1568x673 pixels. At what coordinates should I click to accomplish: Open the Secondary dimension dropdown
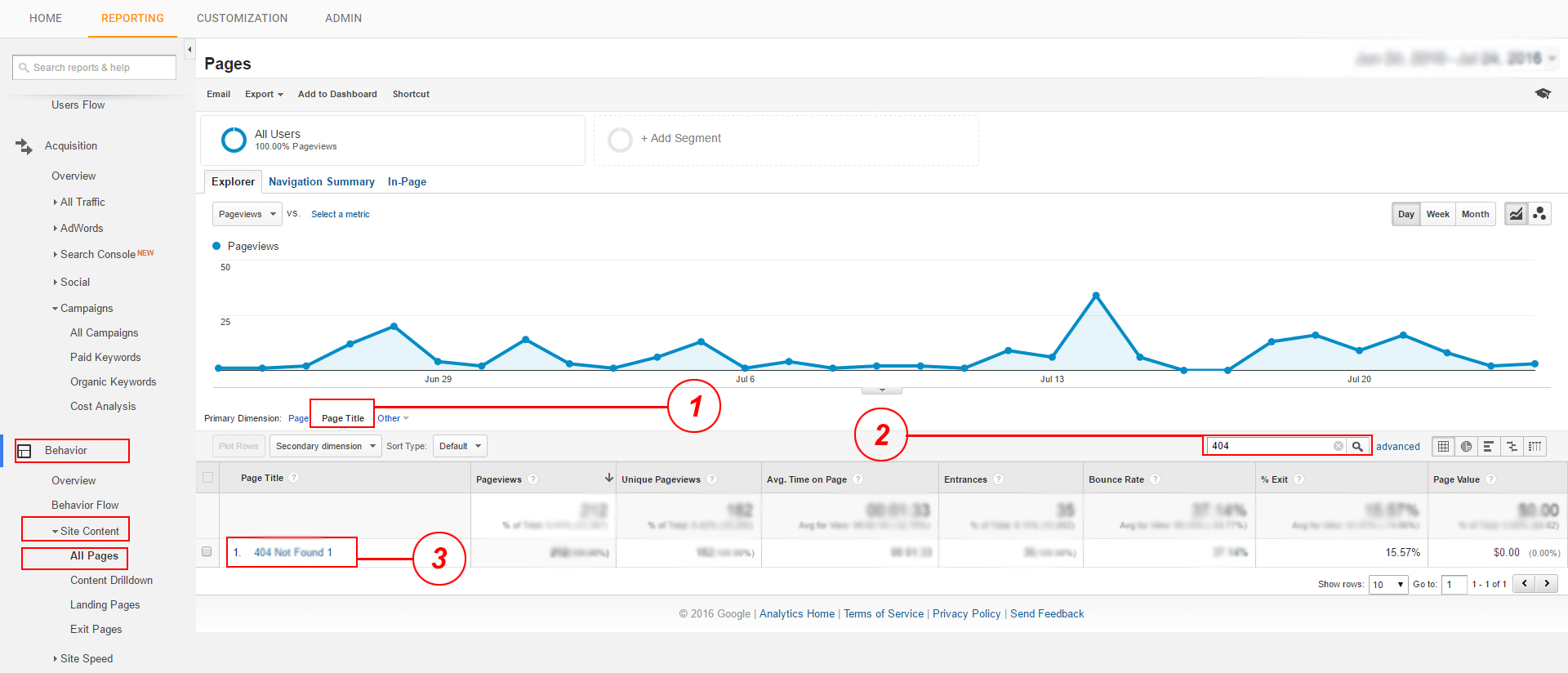click(x=326, y=446)
